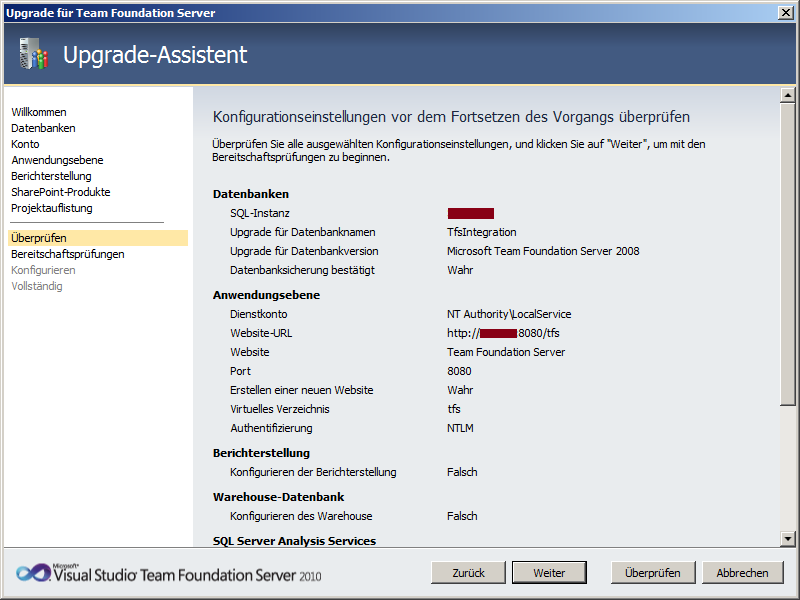Click the Port value 8080
Viewport: 800px width, 600px height.
coord(459,371)
